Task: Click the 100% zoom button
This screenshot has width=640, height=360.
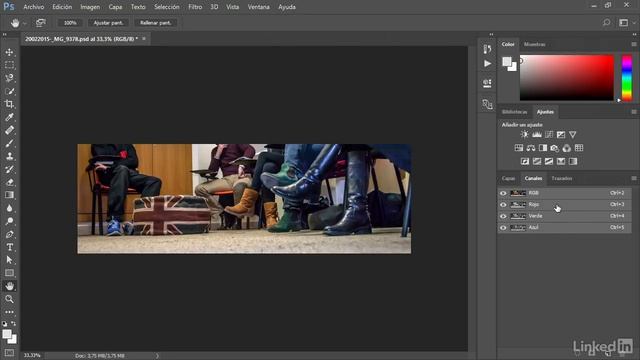Action: pyautogui.click(x=70, y=23)
